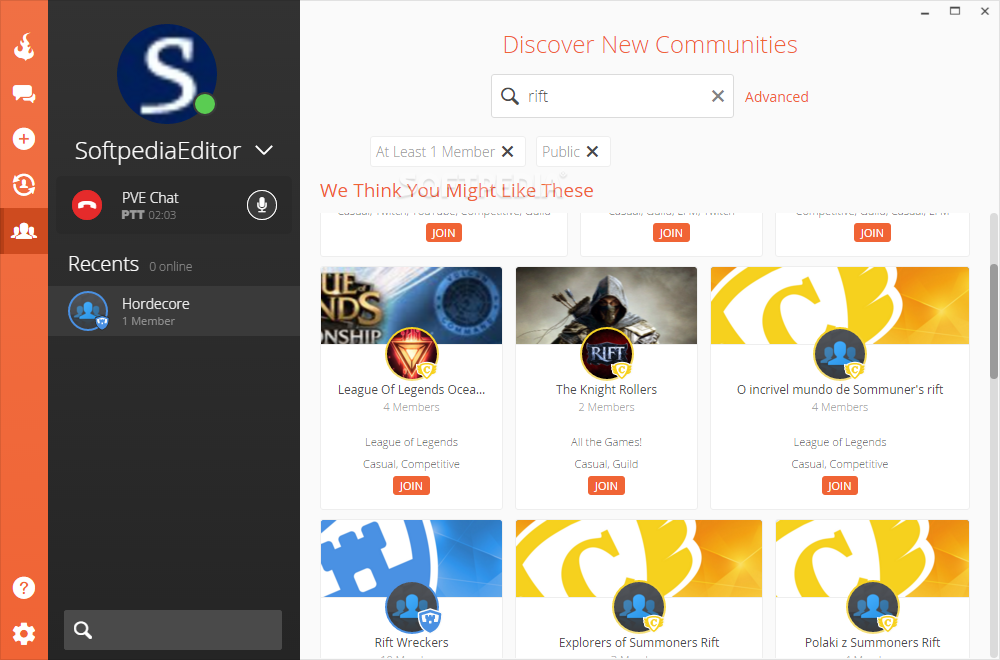Join The Knight Rollers community
This screenshot has width=1000, height=660.
(x=606, y=486)
